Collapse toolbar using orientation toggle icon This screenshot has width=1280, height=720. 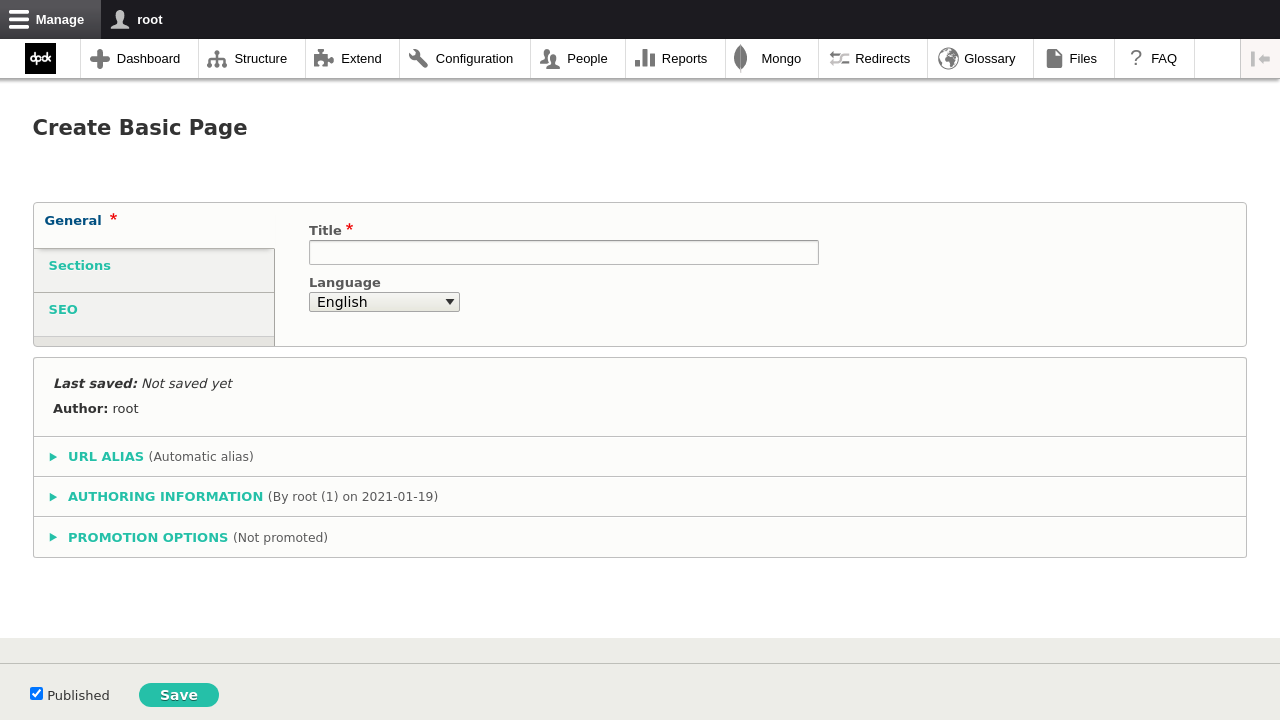pyautogui.click(x=1260, y=59)
